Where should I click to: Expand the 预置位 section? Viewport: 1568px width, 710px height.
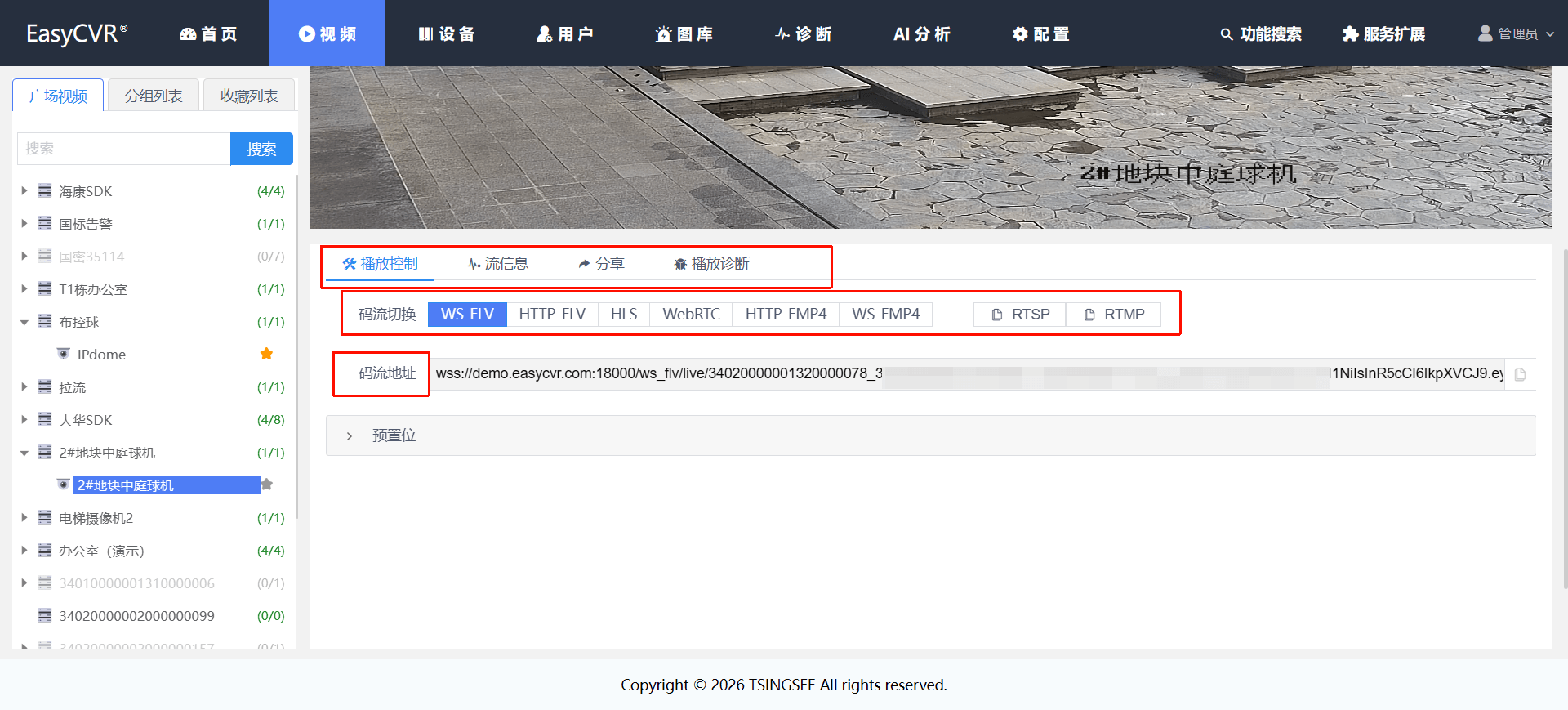[x=350, y=435]
